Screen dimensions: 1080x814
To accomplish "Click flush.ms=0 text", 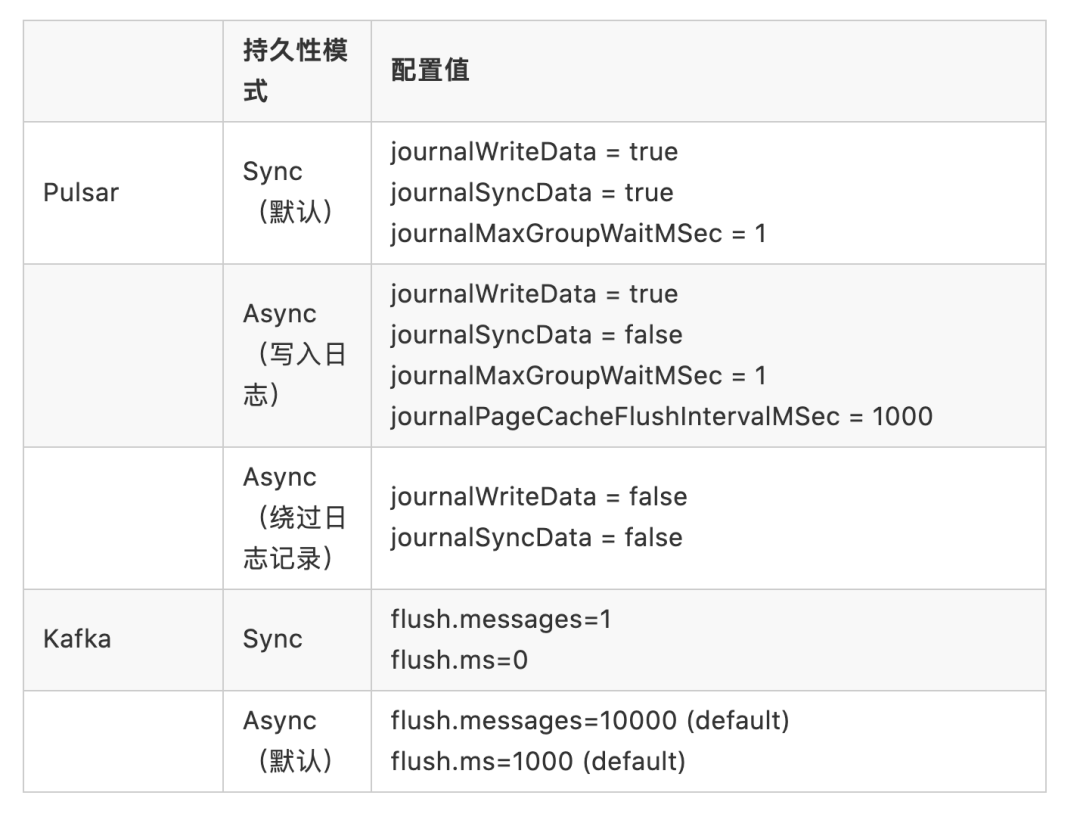I will (x=459, y=660).
